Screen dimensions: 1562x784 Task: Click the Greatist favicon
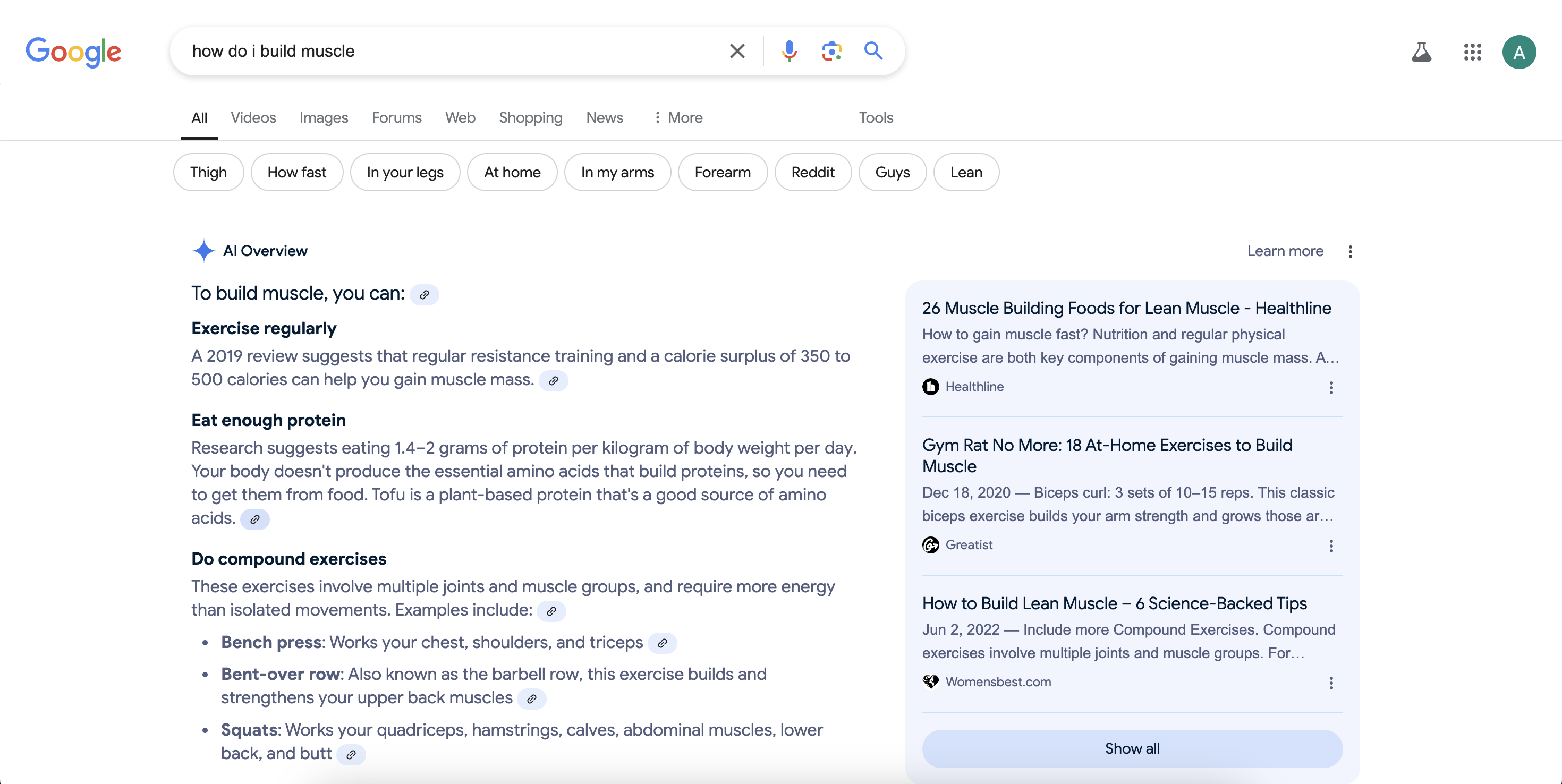pos(931,544)
